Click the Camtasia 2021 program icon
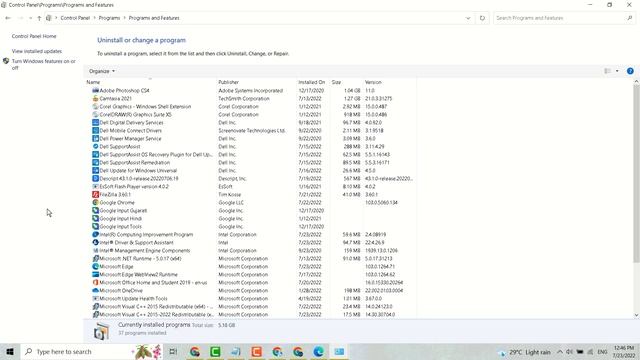Viewport: 640px width, 360px height. tap(96, 98)
